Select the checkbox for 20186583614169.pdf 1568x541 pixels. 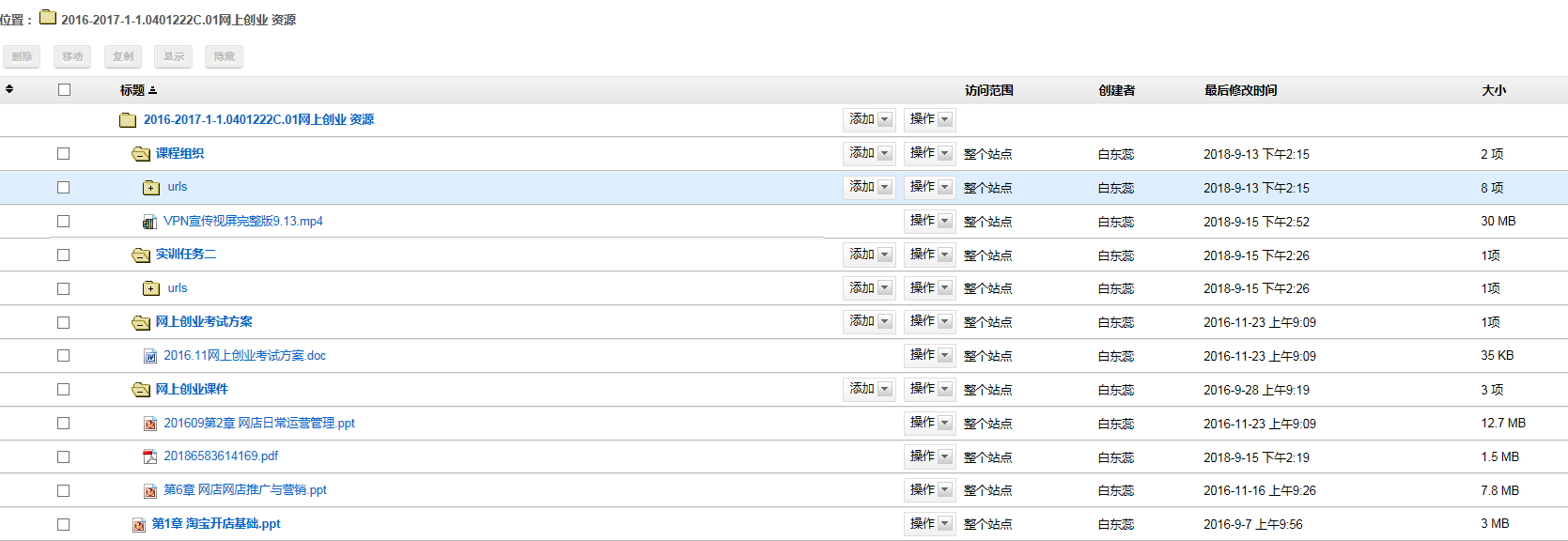pos(63,457)
